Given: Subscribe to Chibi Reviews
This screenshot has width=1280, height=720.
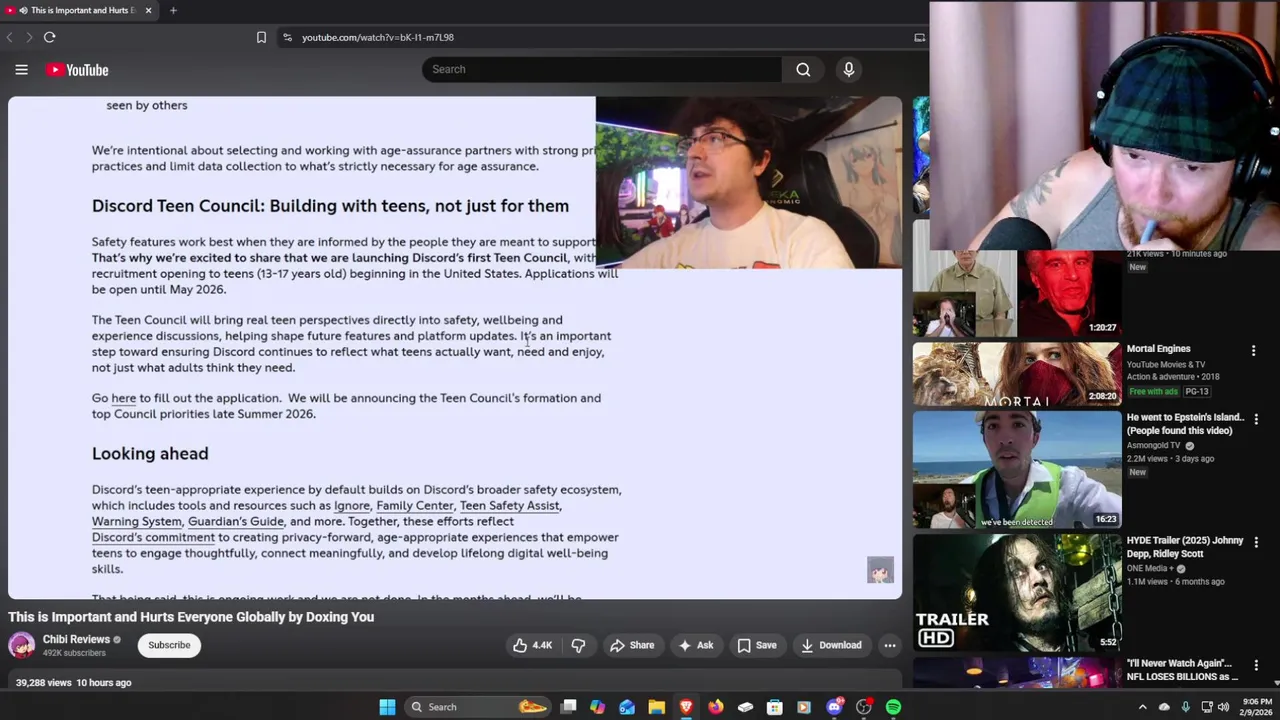Looking at the screenshot, I should [169, 645].
